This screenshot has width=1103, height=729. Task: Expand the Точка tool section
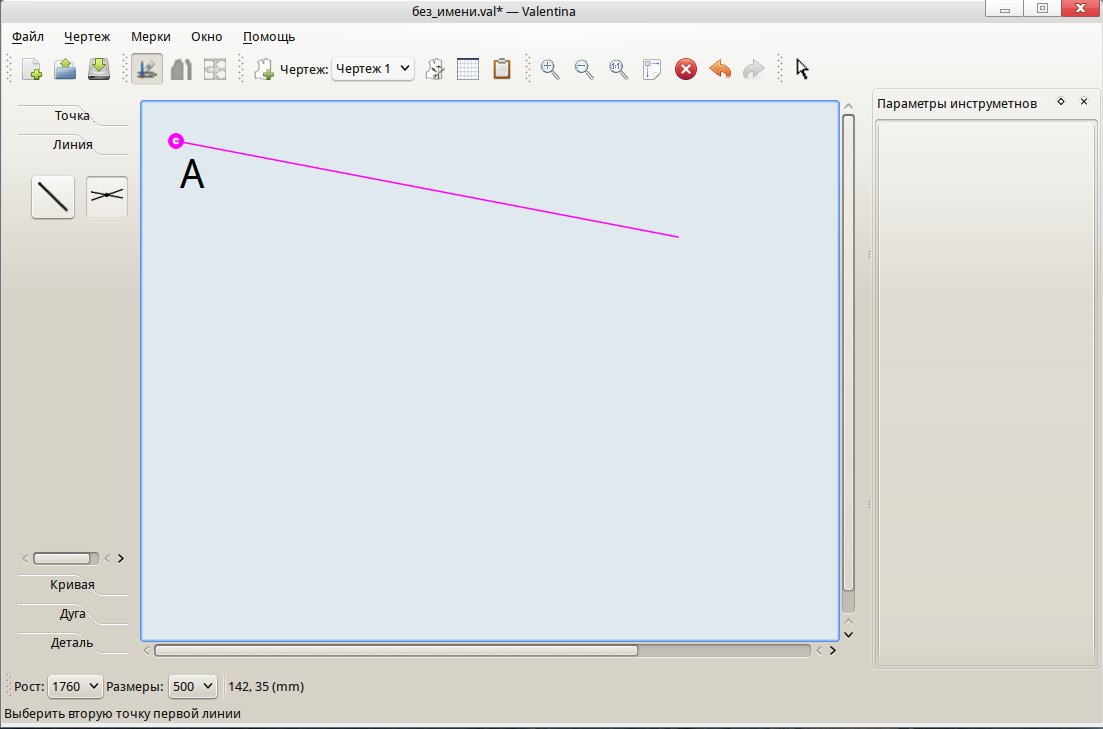pos(72,115)
